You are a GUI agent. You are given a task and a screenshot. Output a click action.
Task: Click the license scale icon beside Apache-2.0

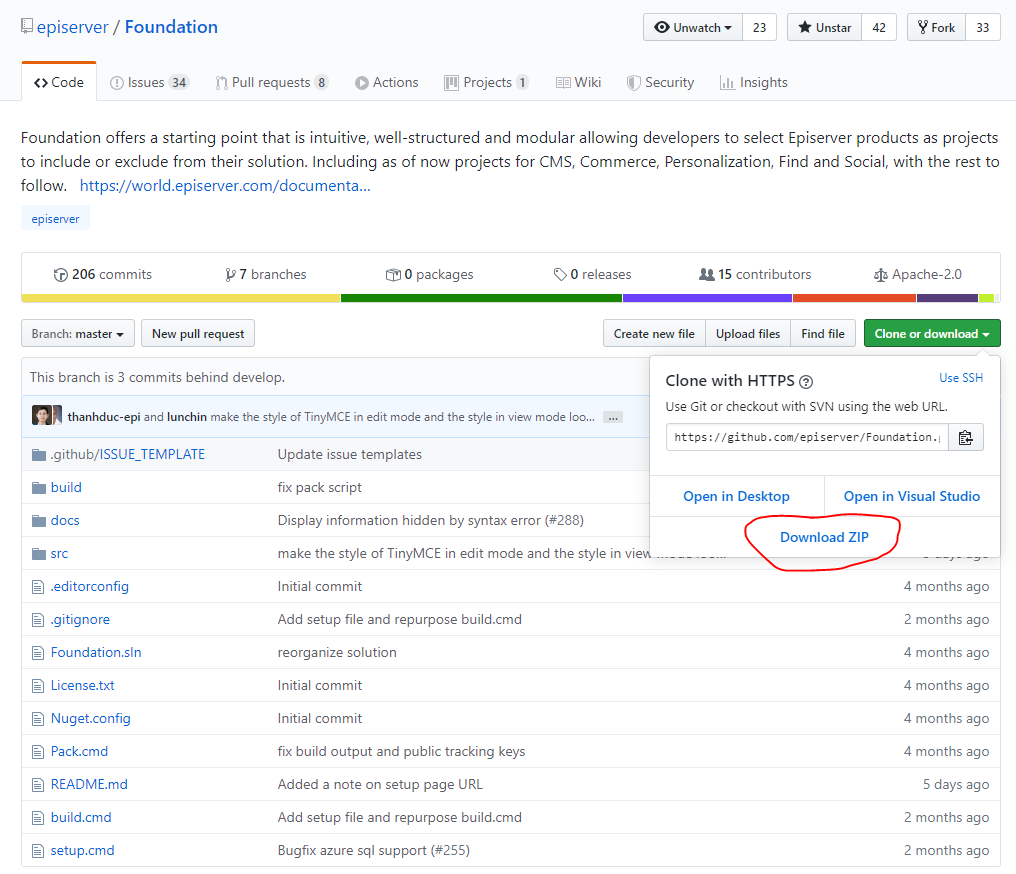click(x=881, y=275)
